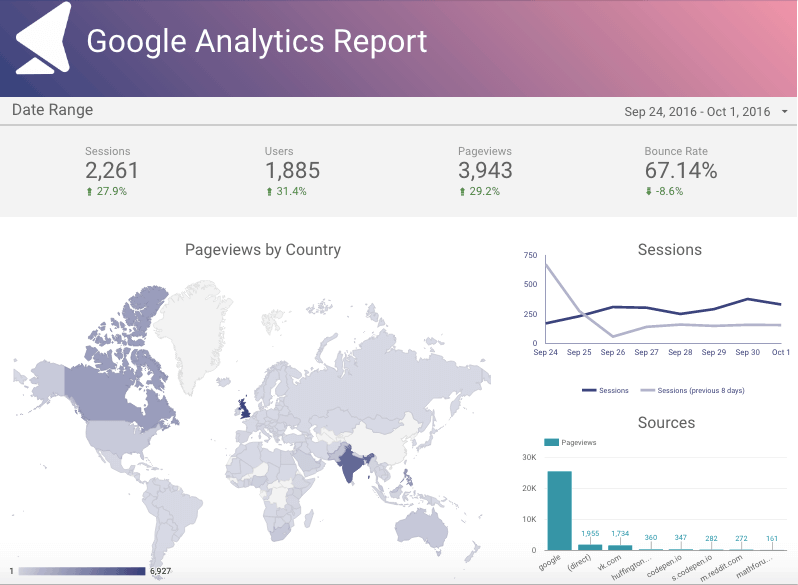Select Australia on the world map
This screenshot has width=798, height=585.
pos(421,527)
